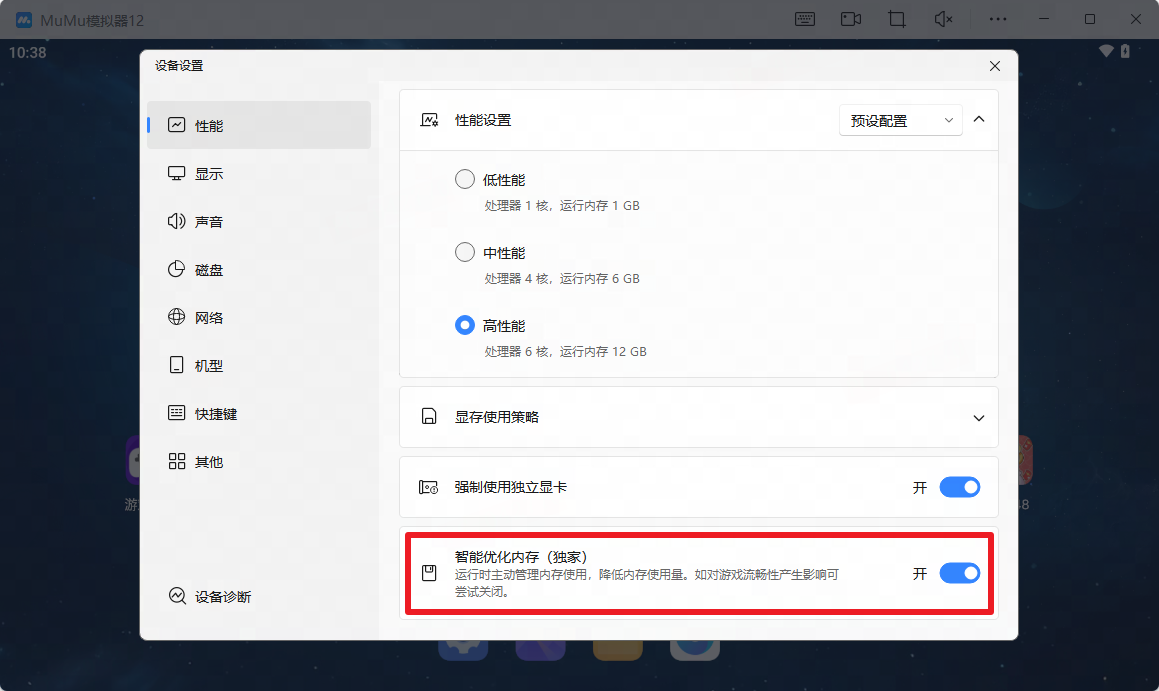Click the 设备诊断 diagnostics icon
This screenshot has width=1159, height=691.
pos(177,596)
